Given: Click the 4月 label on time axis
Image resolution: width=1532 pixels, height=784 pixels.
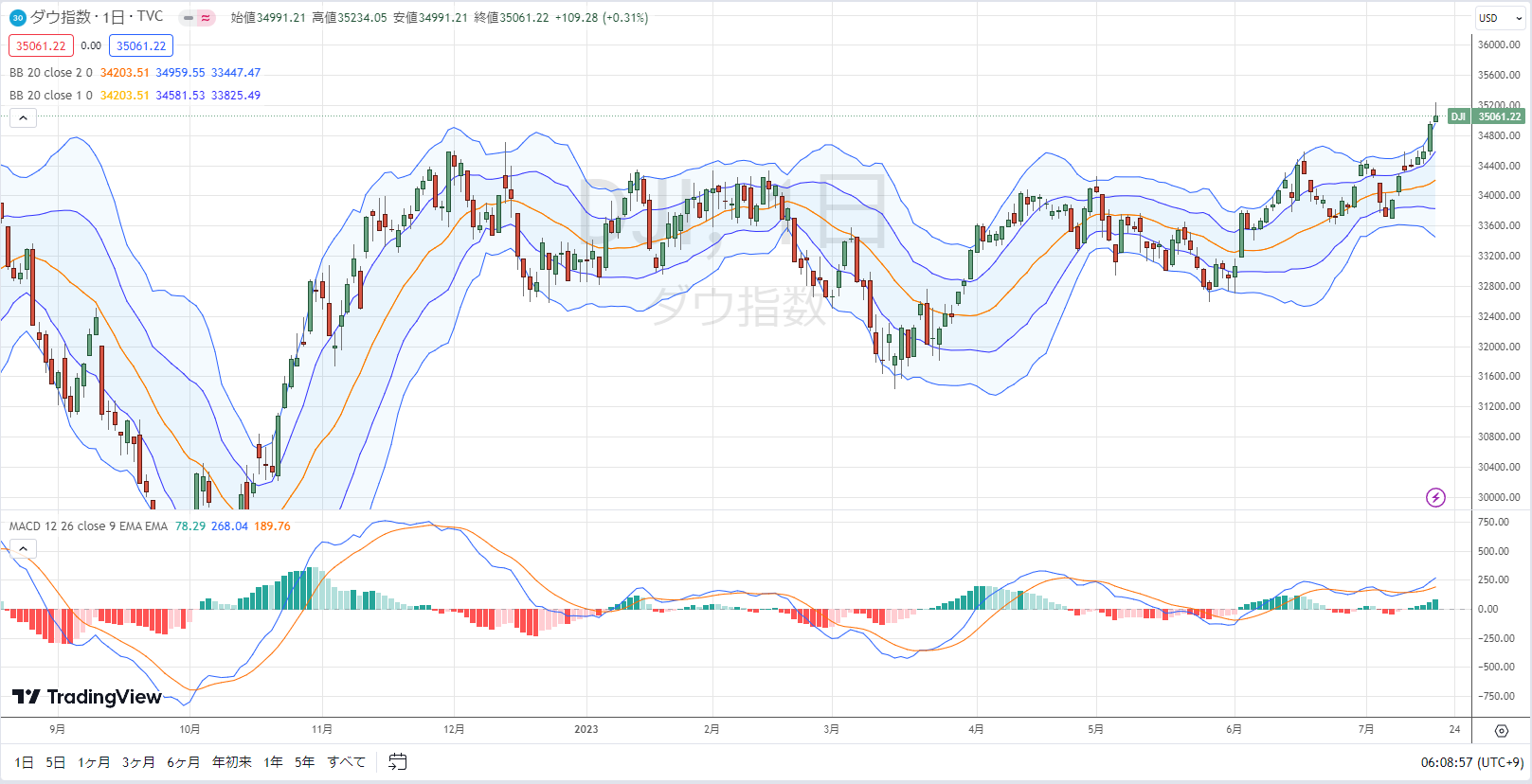Looking at the screenshot, I should point(976,729).
